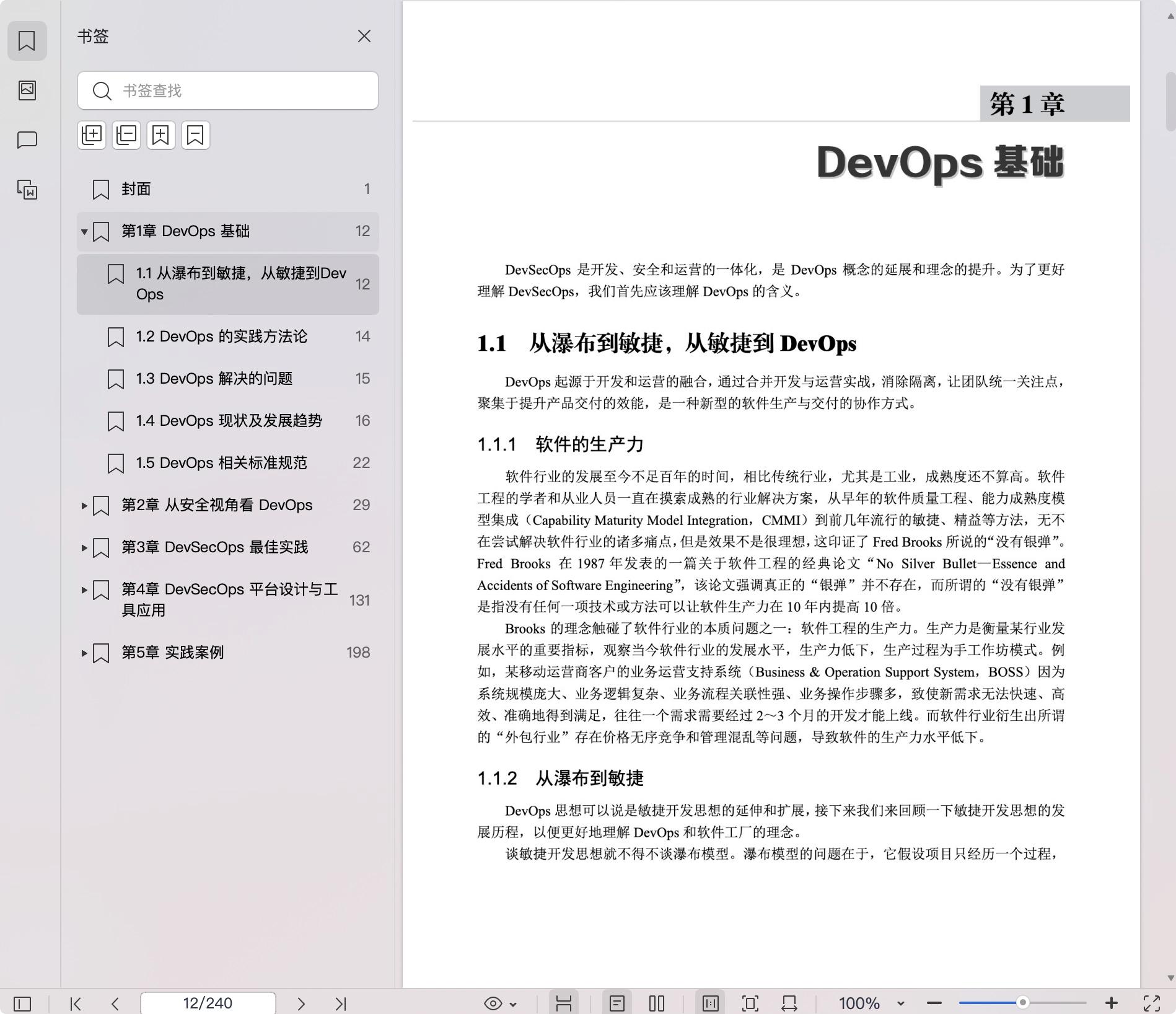1176x1014 pixels.
Task: Go to the next page
Action: [301, 1003]
